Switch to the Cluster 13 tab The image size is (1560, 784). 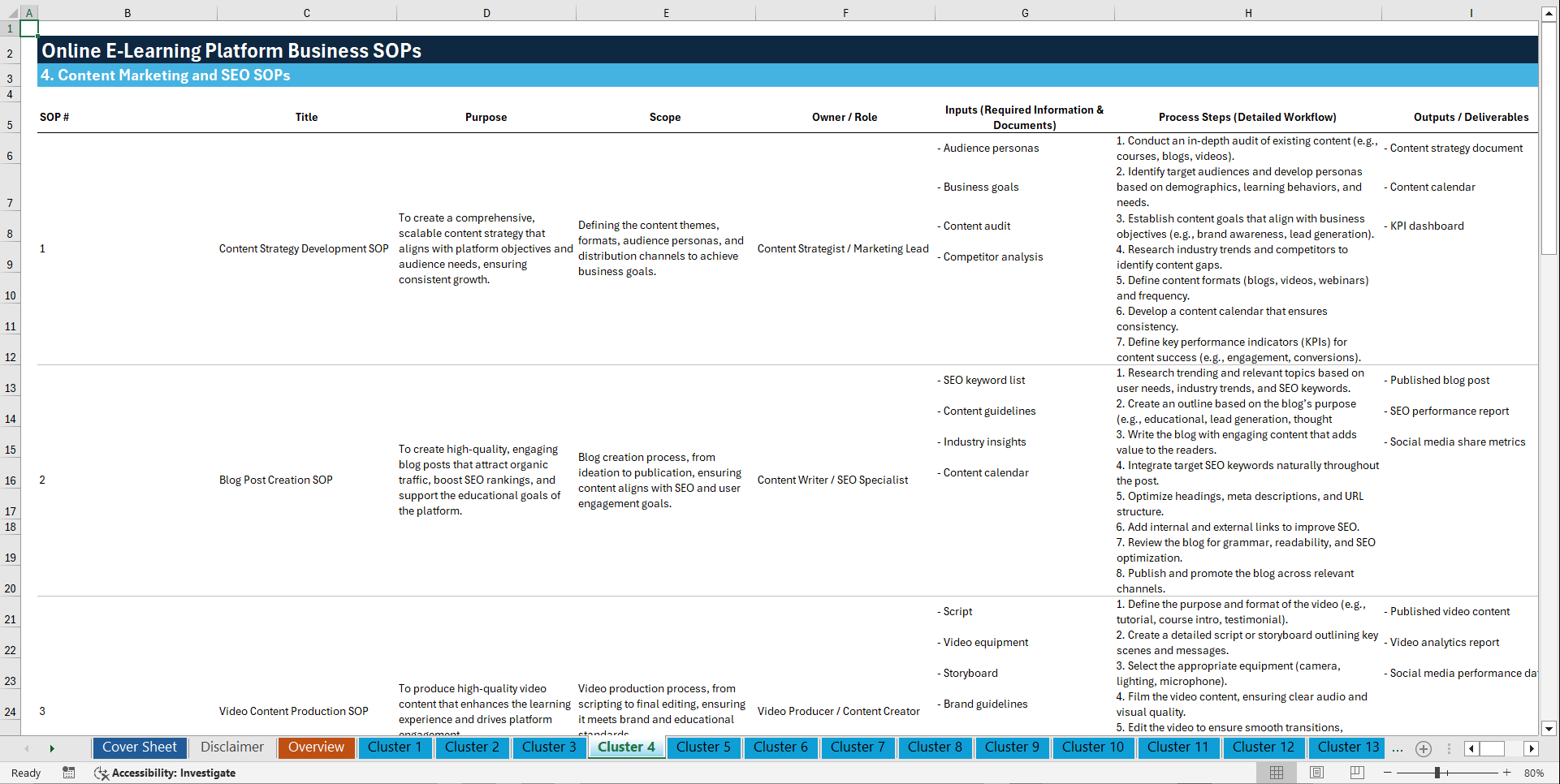1346,747
